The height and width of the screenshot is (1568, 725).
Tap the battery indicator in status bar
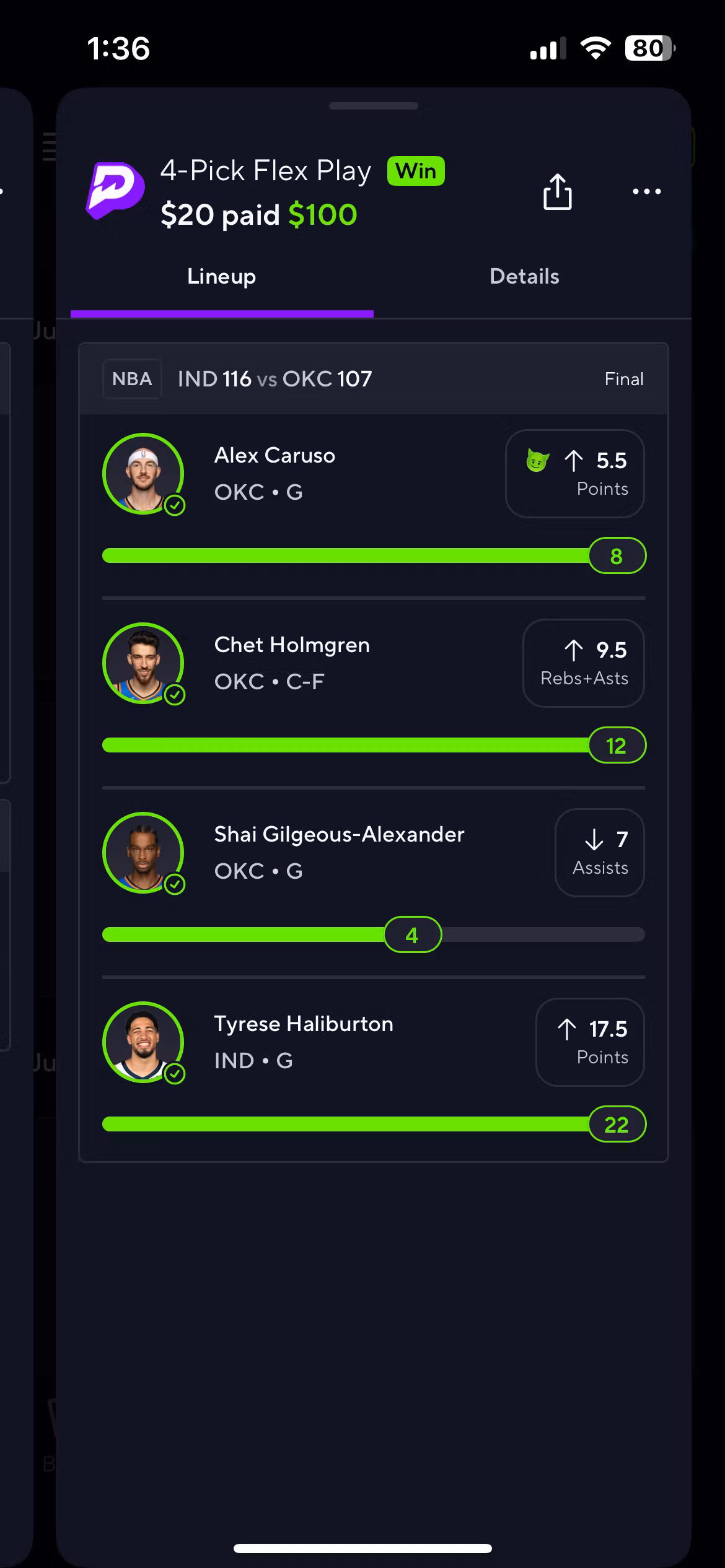649,48
